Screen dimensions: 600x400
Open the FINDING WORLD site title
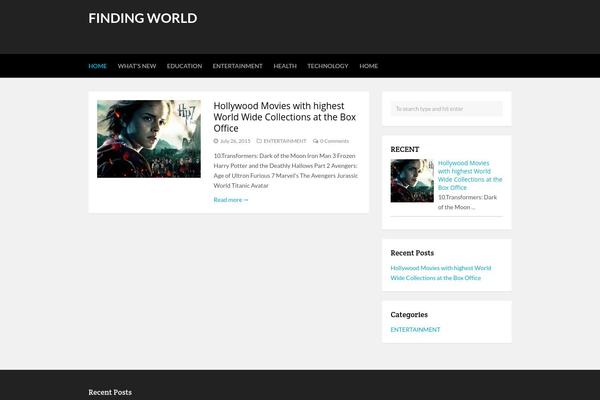click(x=143, y=18)
